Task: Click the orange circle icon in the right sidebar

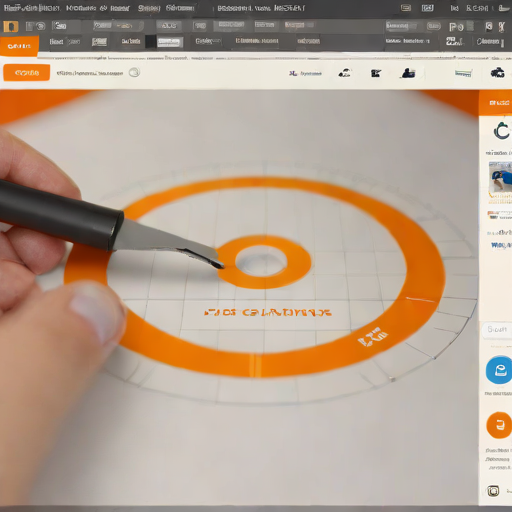Action: (x=499, y=425)
